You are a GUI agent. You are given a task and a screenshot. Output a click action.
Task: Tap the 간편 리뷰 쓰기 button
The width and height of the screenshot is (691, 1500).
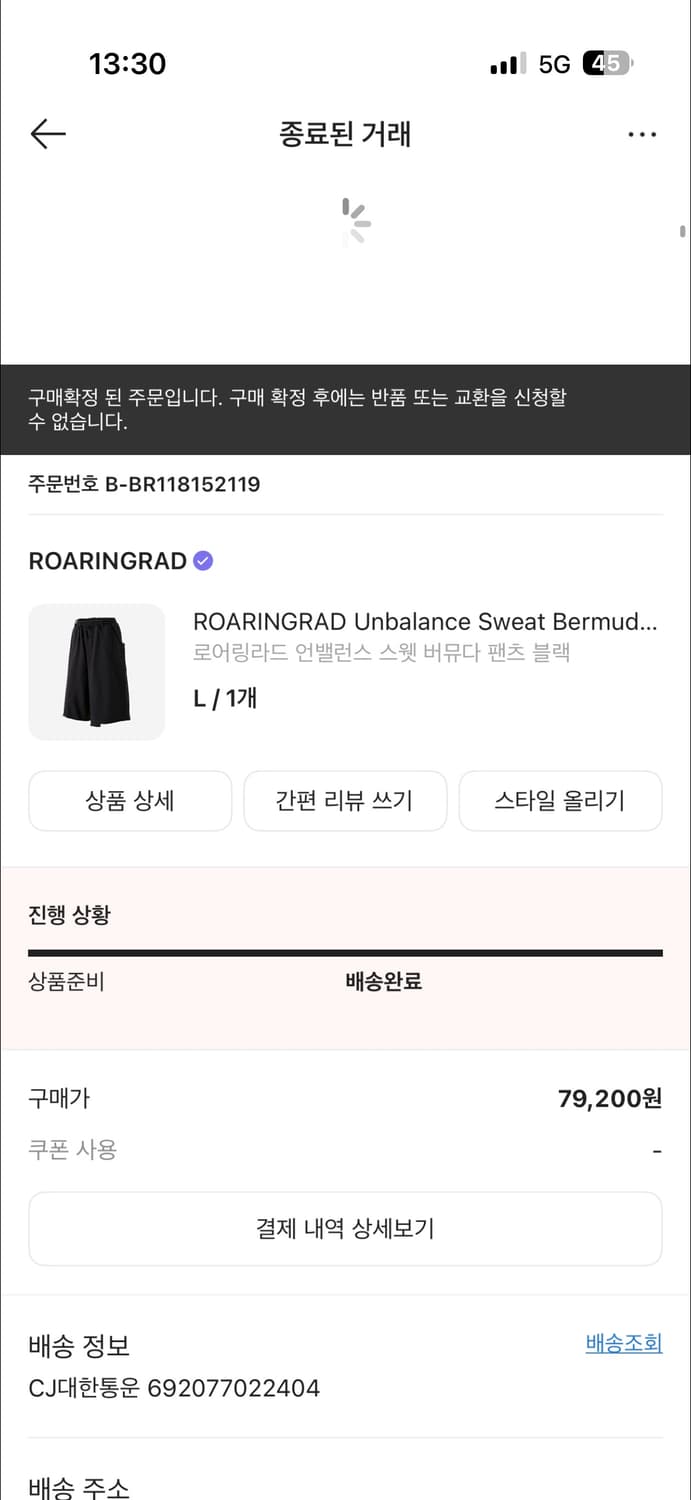pyautogui.click(x=345, y=801)
